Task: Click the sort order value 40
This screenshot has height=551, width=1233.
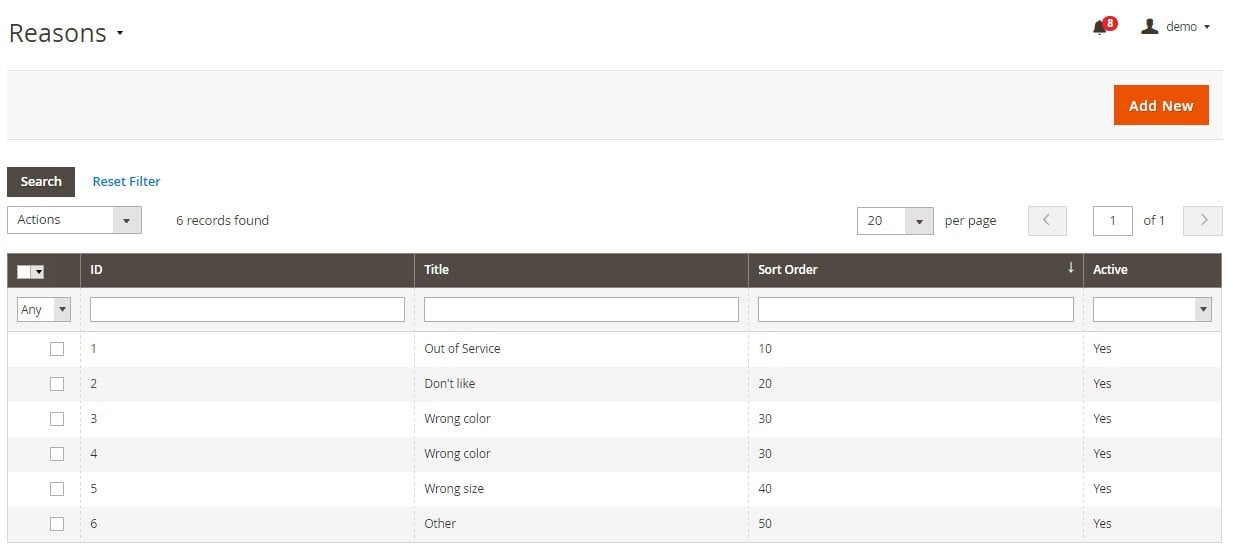Action: coord(765,489)
